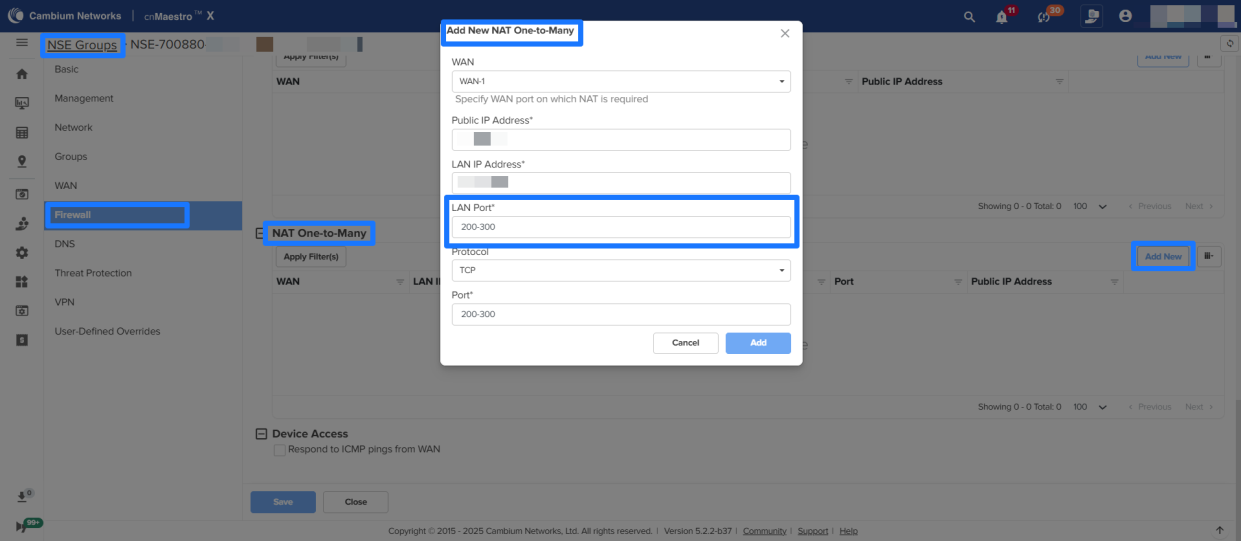The width and height of the screenshot is (1241, 541).
Task: Collapse the Device Access section
Action: [262, 434]
